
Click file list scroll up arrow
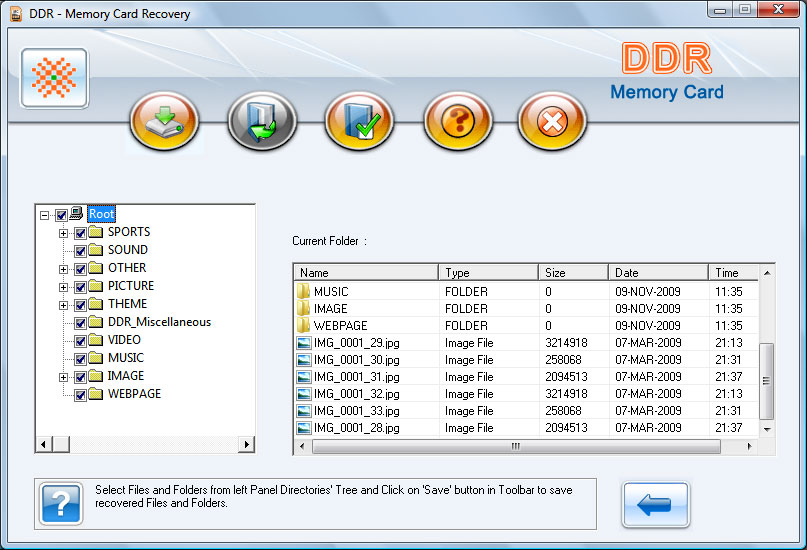767,272
